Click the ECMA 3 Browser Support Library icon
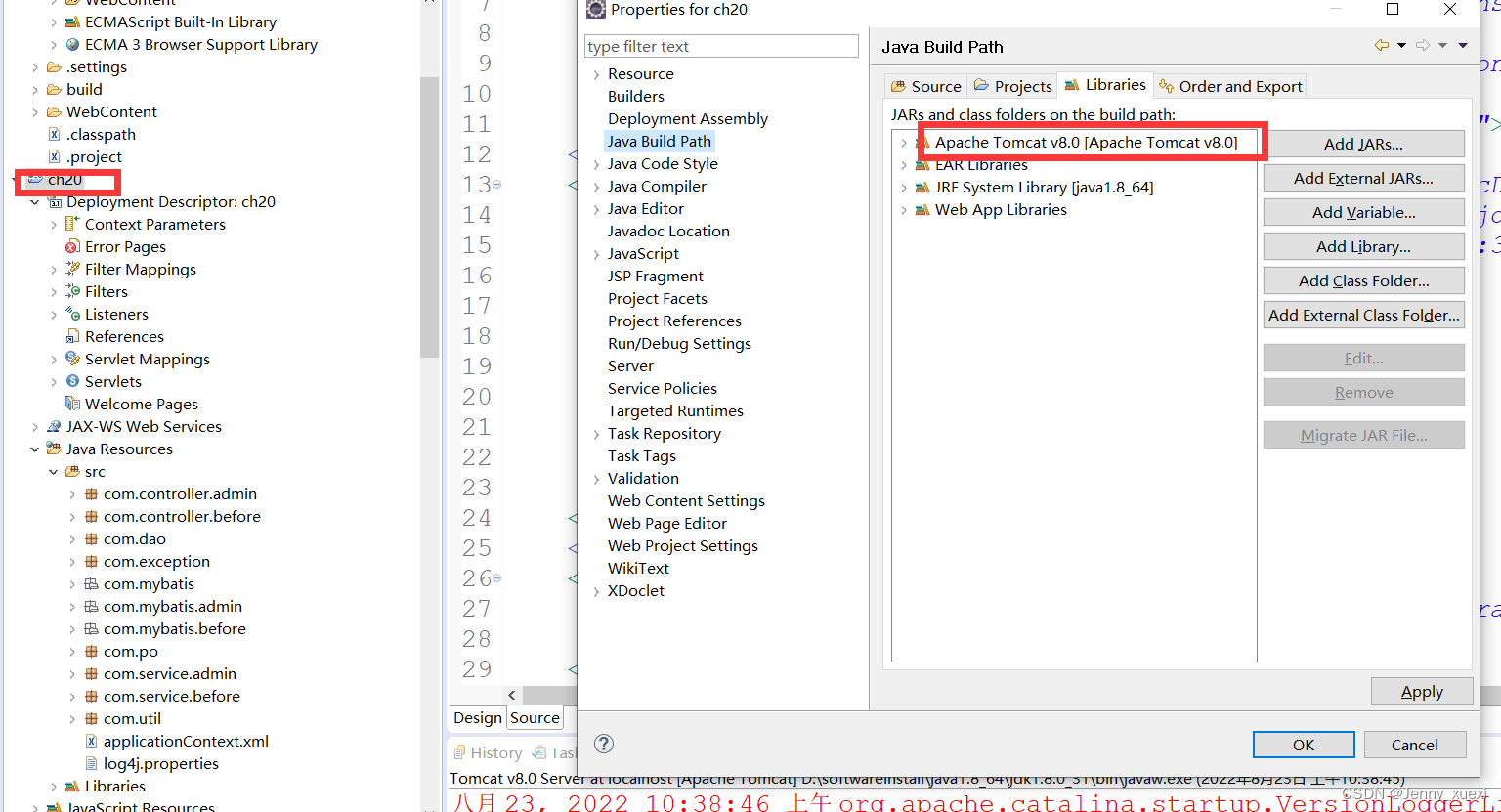Viewport: 1501px width, 812px height. click(x=72, y=45)
